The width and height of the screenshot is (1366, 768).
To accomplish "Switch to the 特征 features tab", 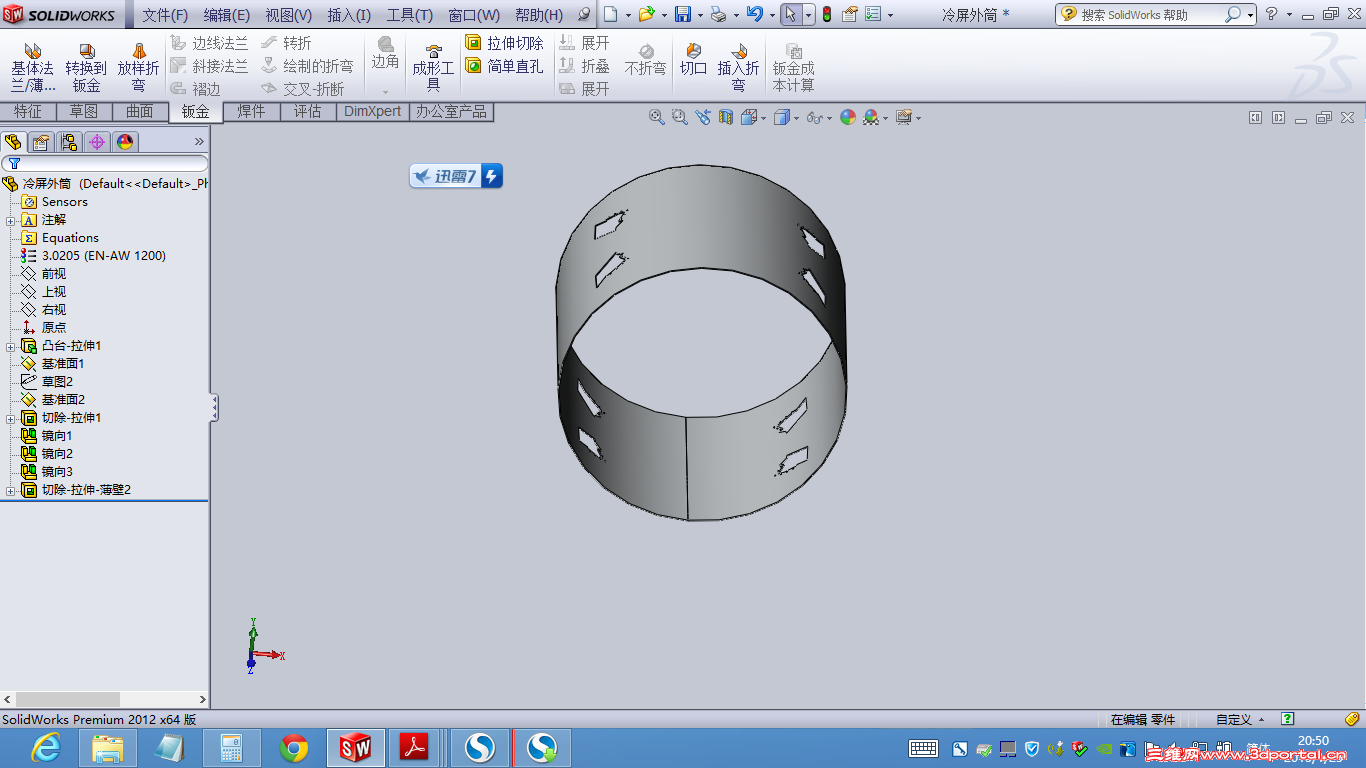I will coord(28,111).
